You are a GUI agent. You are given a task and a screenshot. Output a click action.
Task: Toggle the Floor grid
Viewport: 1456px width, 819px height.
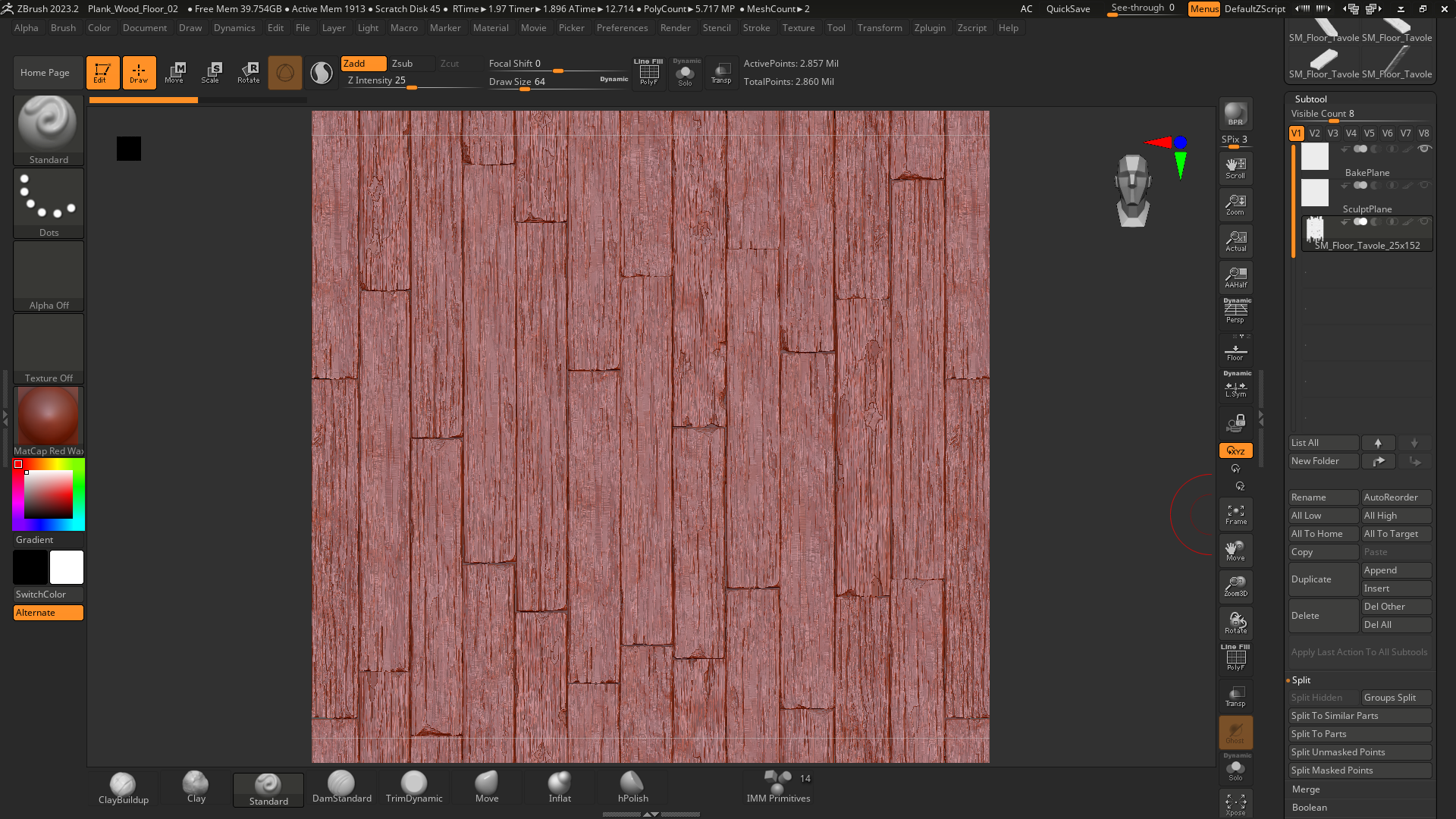pyautogui.click(x=1235, y=352)
